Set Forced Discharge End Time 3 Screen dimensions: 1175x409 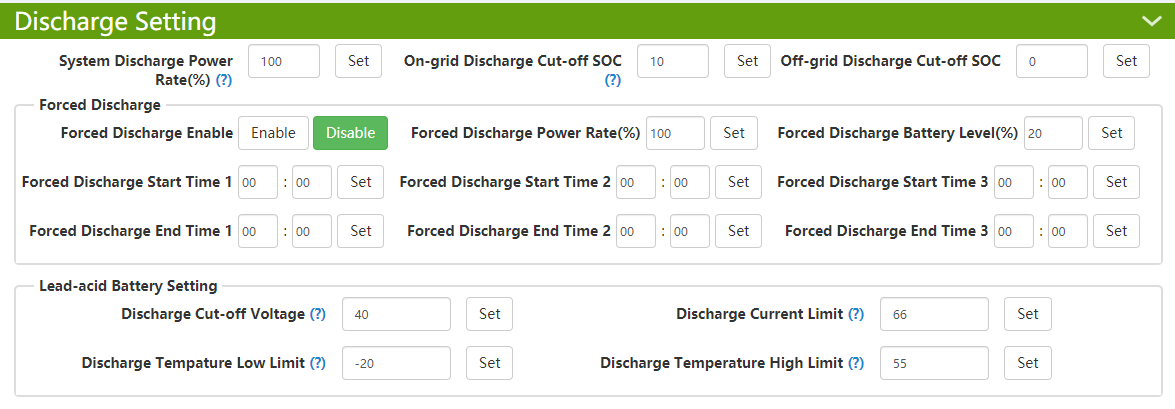click(x=1117, y=231)
